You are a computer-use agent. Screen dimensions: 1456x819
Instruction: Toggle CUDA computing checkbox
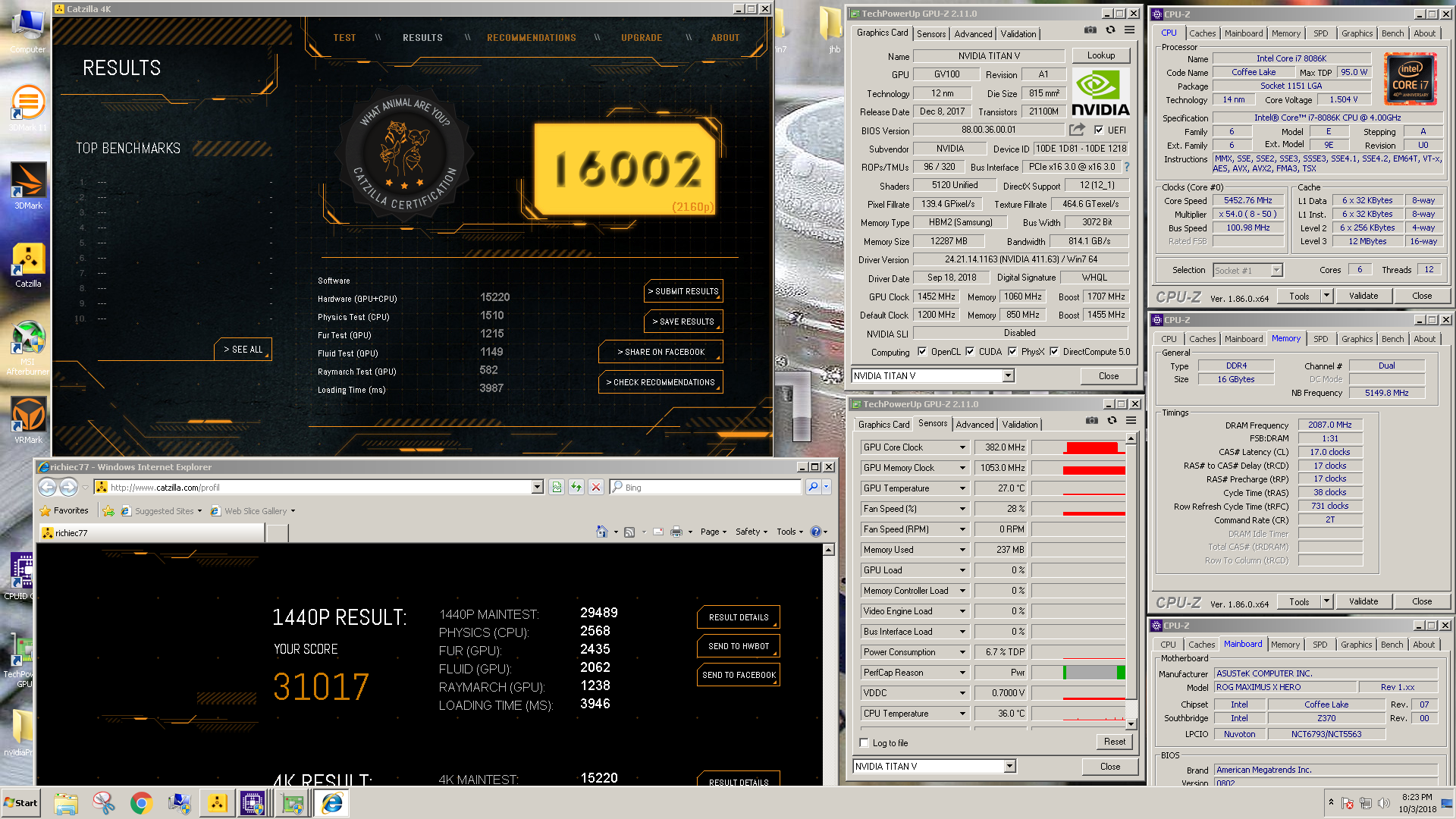[x=970, y=352]
